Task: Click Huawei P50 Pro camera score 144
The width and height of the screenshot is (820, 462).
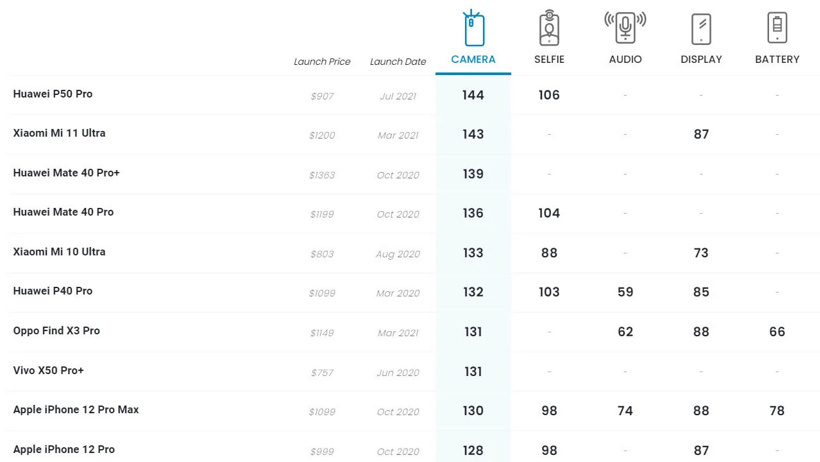Action: tap(473, 95)
